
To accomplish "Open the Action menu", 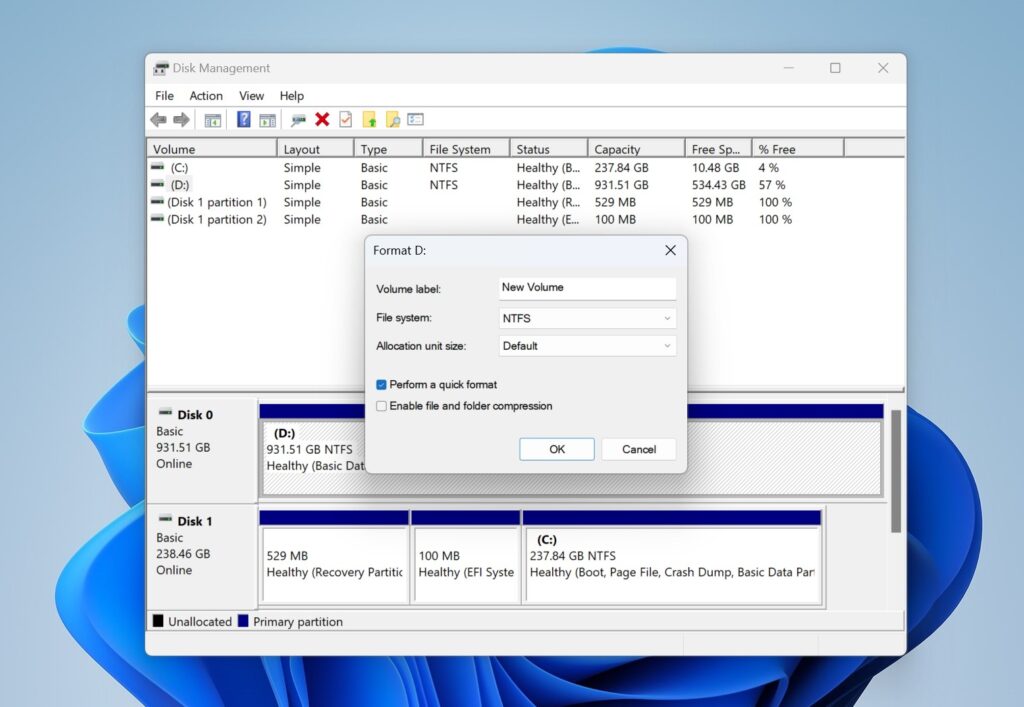I will click(x=206, y=95).
